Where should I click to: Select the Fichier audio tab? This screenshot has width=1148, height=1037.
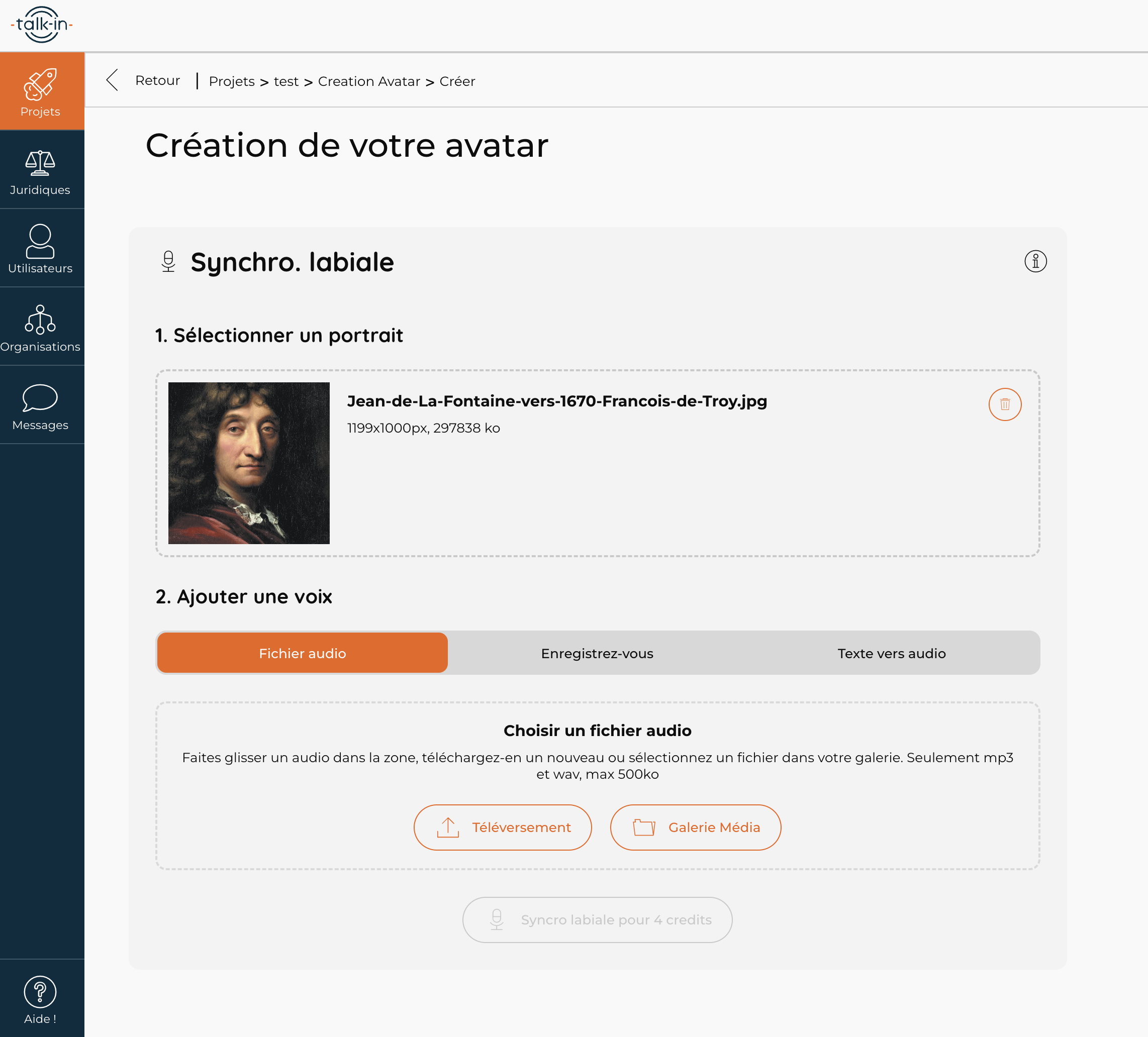click(x=303, y=653)
